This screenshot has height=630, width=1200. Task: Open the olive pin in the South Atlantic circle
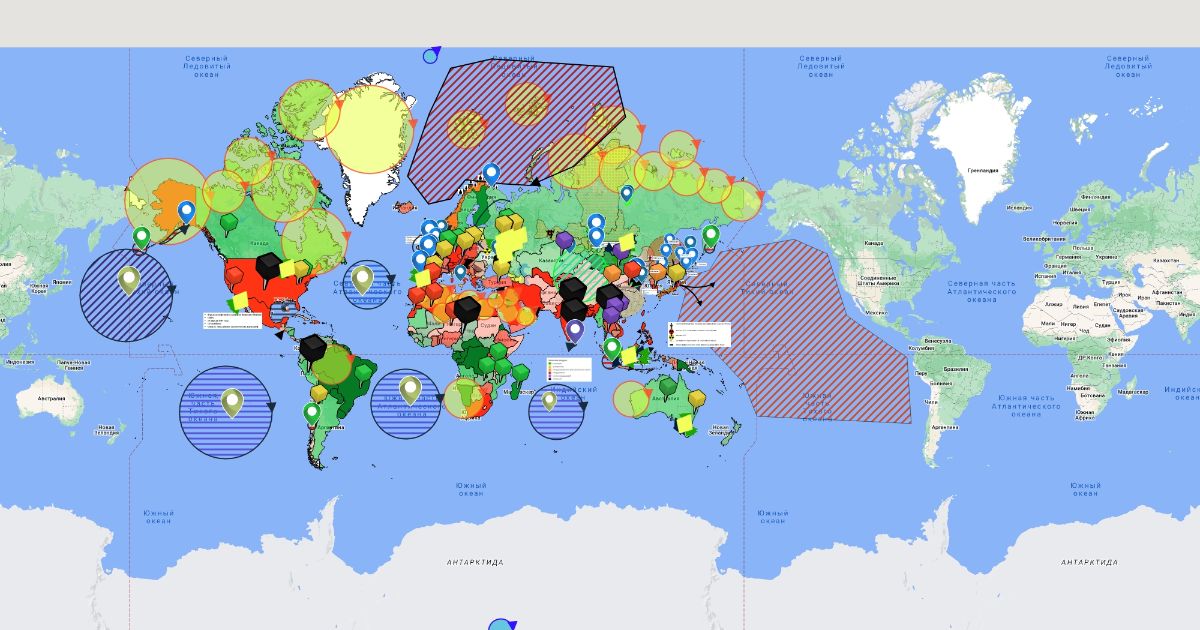tap(409, 388)
